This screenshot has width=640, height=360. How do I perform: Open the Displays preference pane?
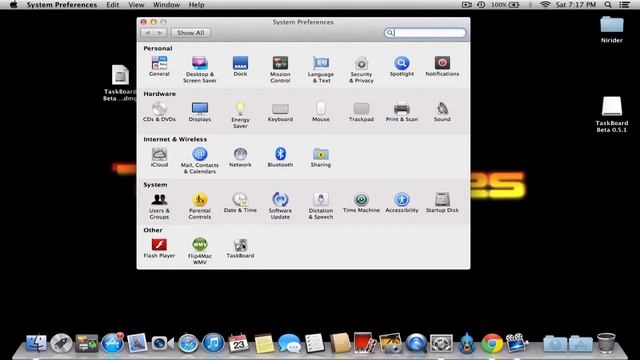(x=200, y=111)
